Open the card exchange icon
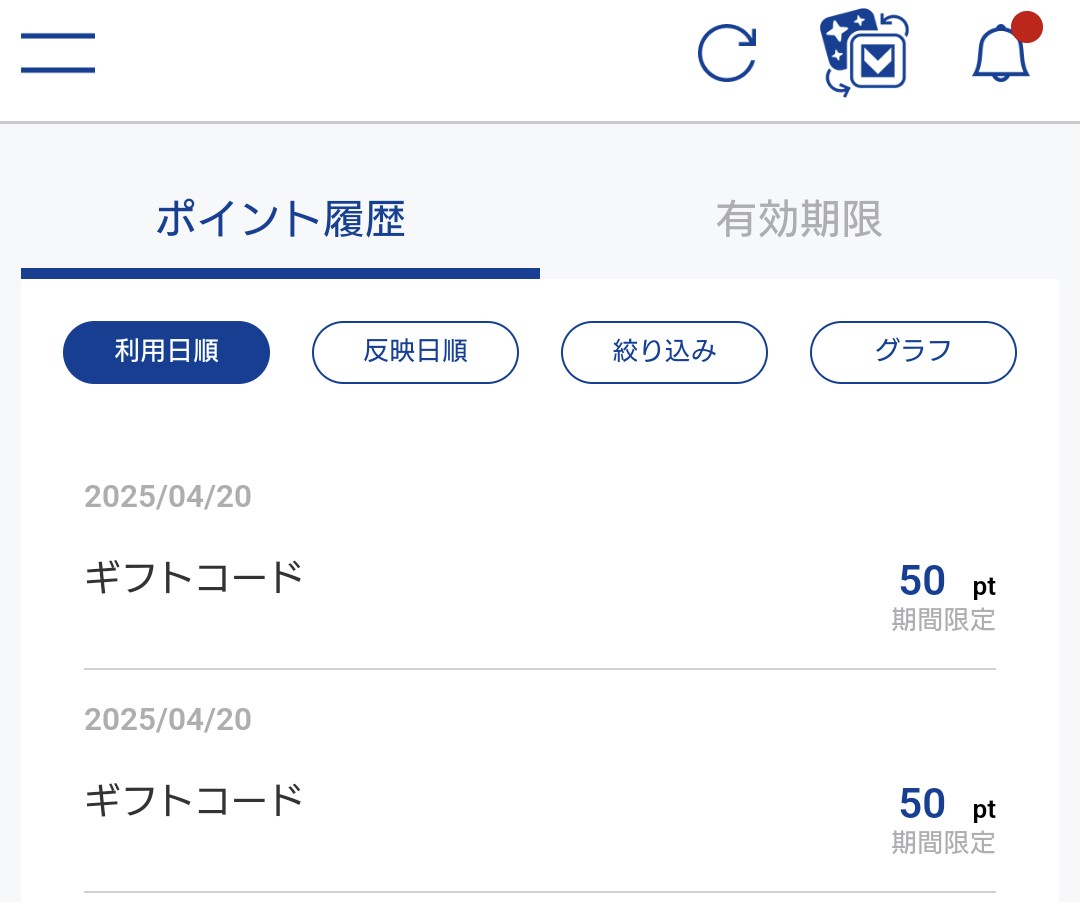 864,52
